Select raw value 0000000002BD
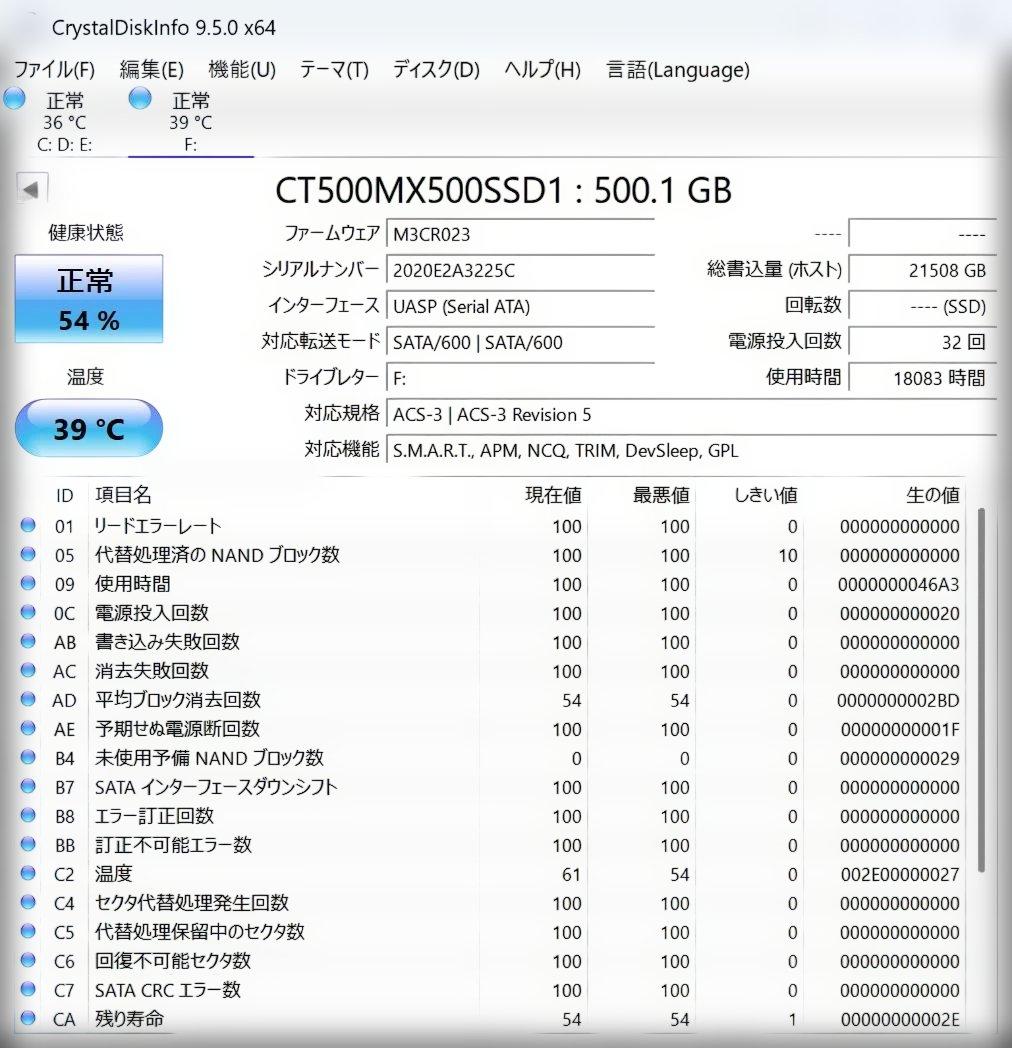 898,700
